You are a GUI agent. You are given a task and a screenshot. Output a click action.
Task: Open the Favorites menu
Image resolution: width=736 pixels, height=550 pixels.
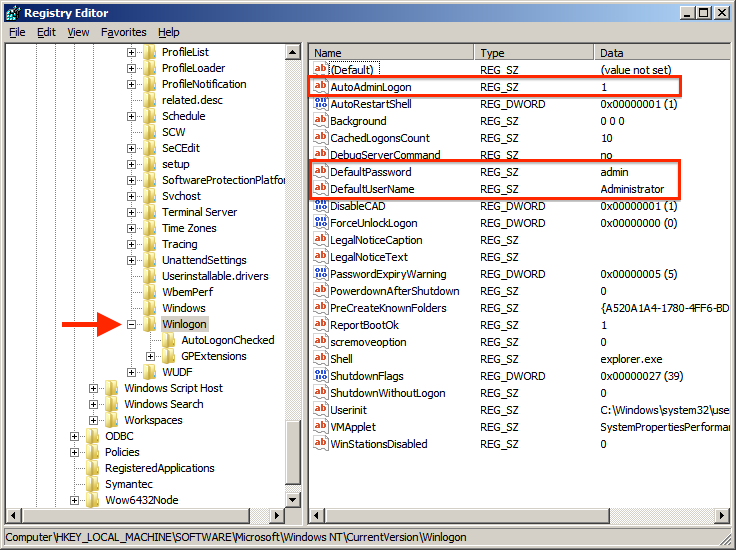(124, 32)
